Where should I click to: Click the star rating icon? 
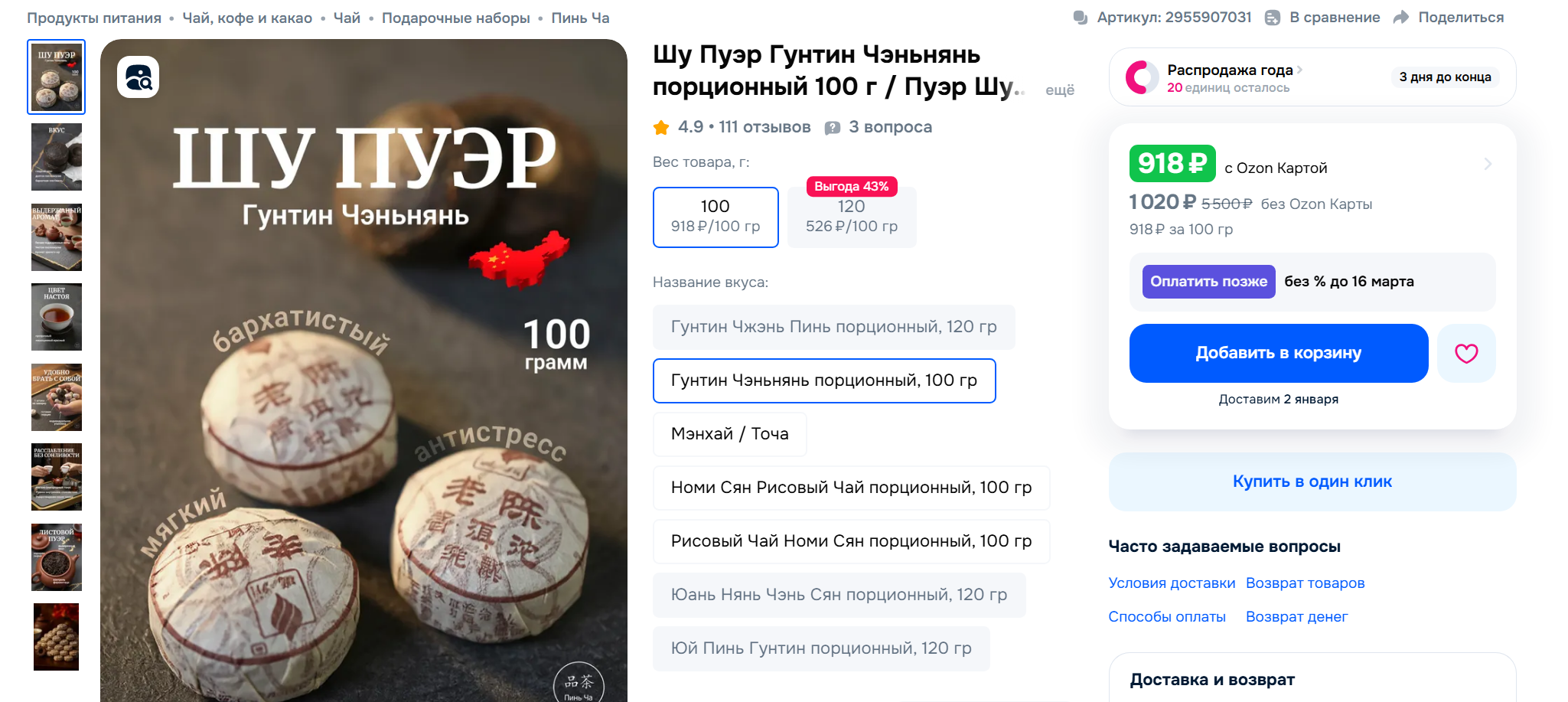(x=661, y=127)
